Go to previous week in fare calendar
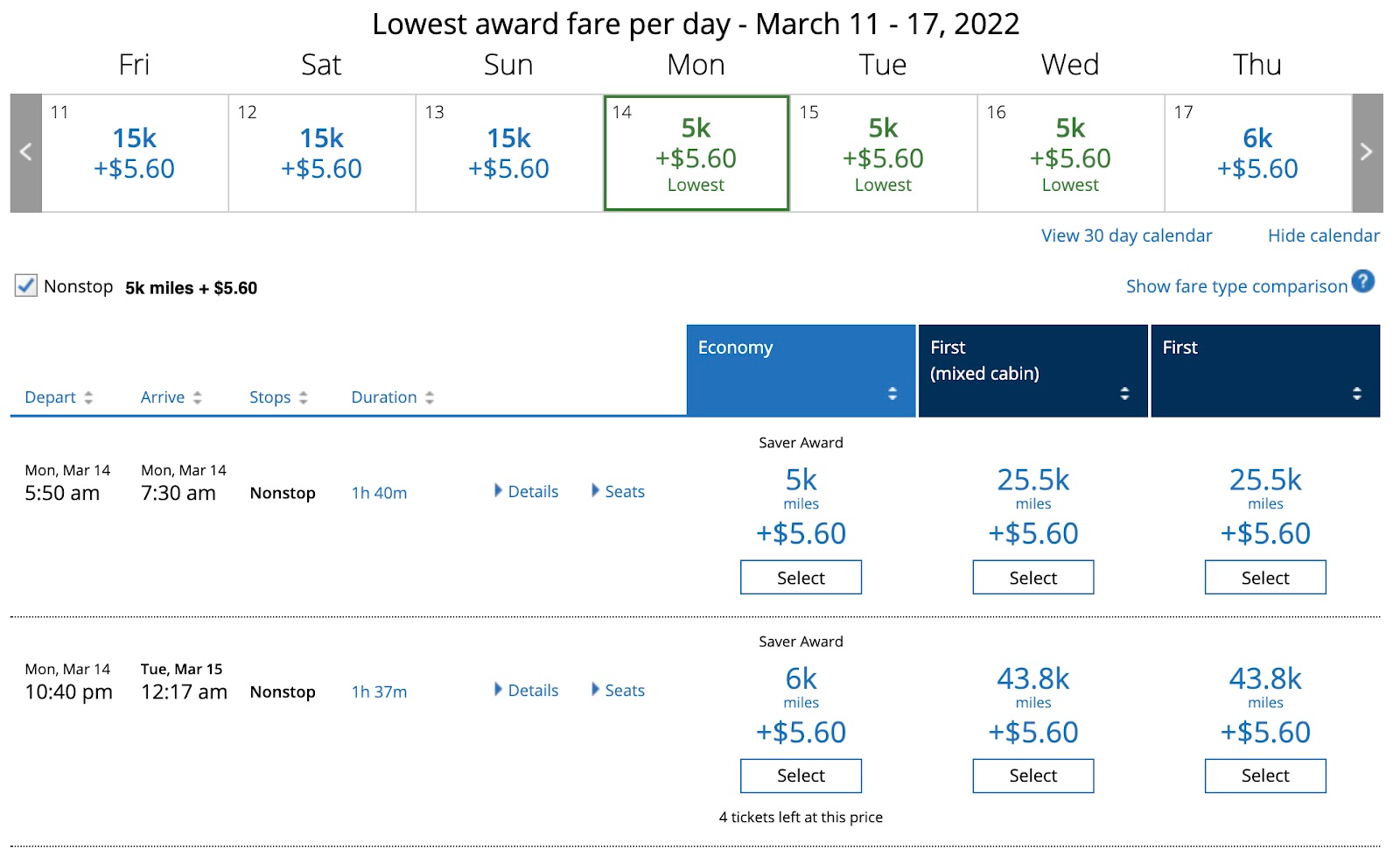Viewport: 1400px width, 850px height. 26,152
